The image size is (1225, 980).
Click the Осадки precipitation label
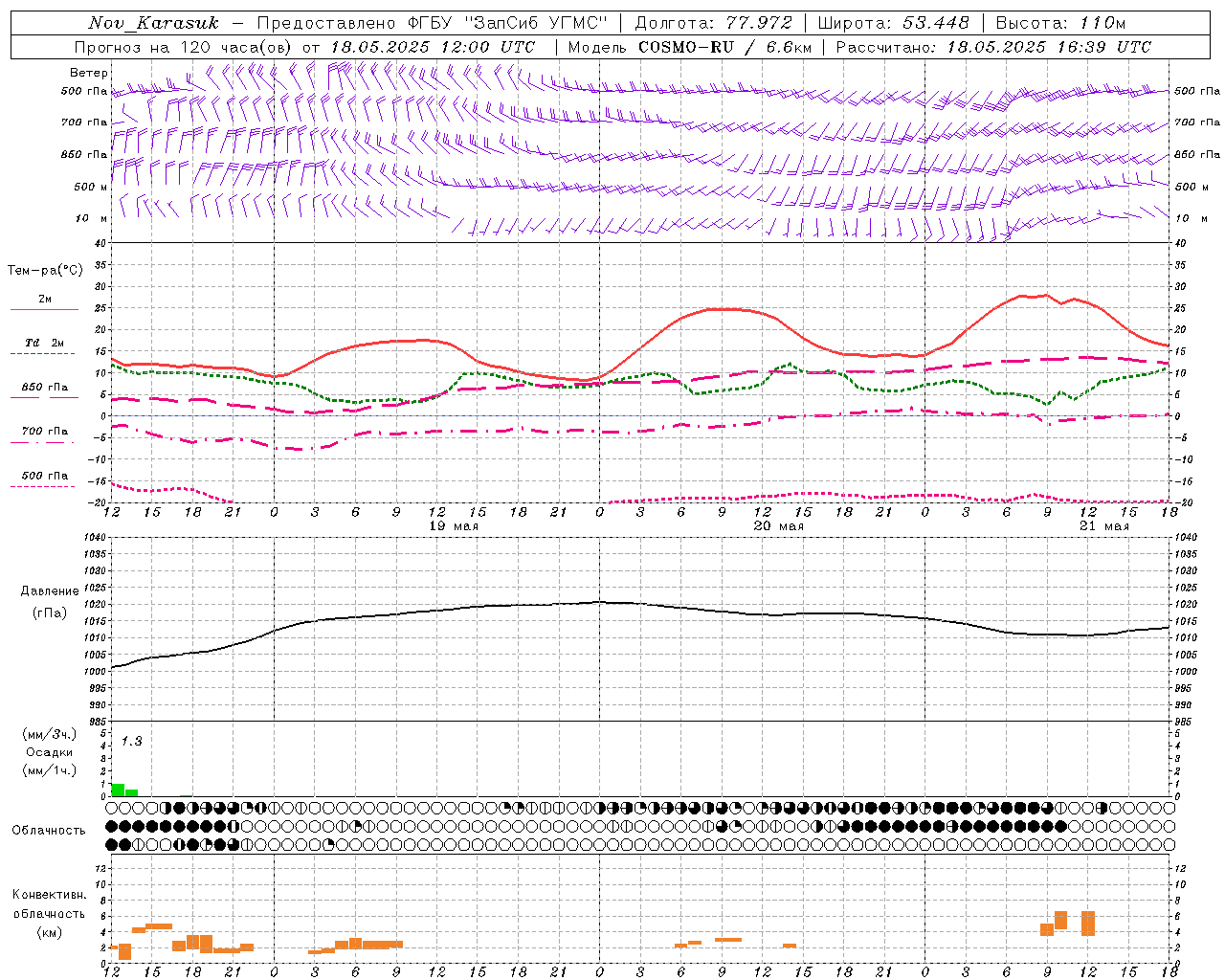pos(50,752)
